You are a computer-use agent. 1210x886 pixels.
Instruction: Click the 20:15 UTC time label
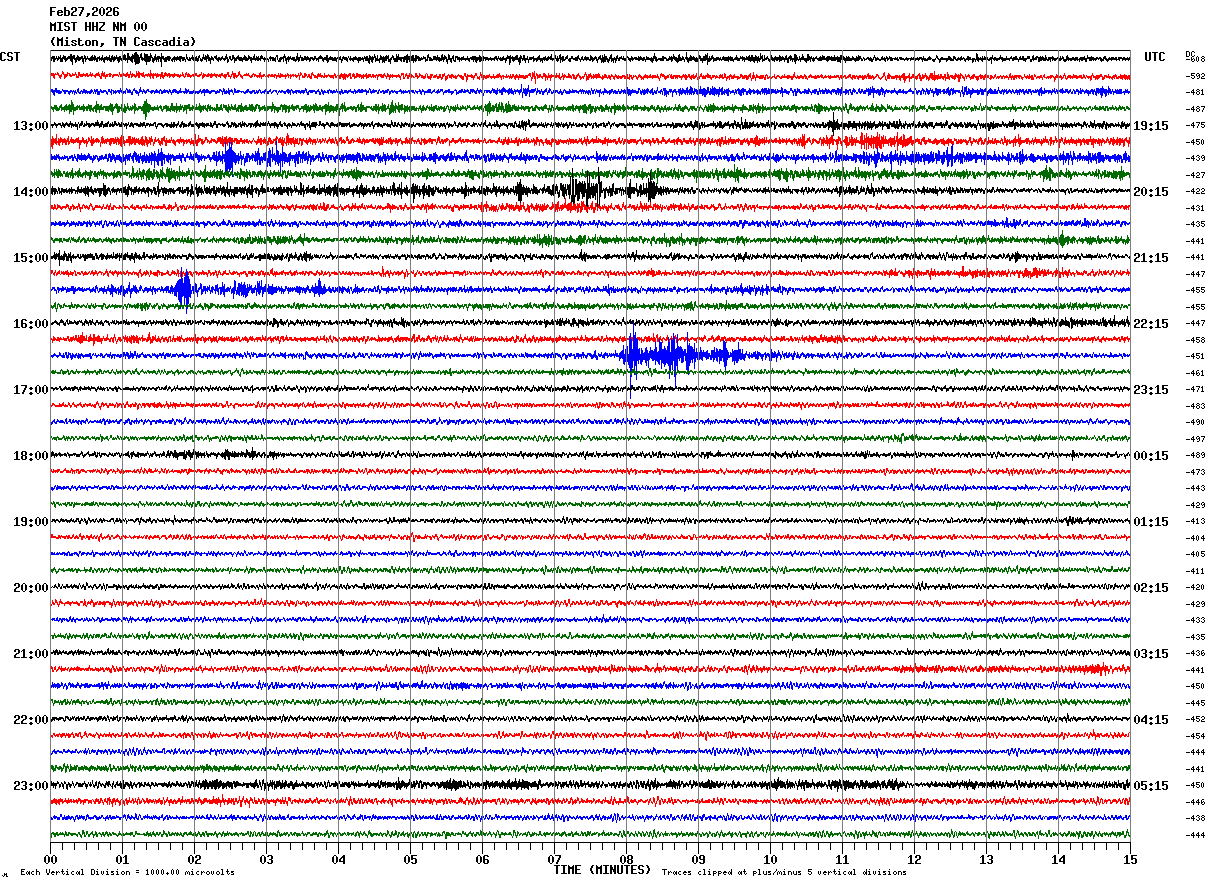pyautogui.click(x=1151, y=192)
